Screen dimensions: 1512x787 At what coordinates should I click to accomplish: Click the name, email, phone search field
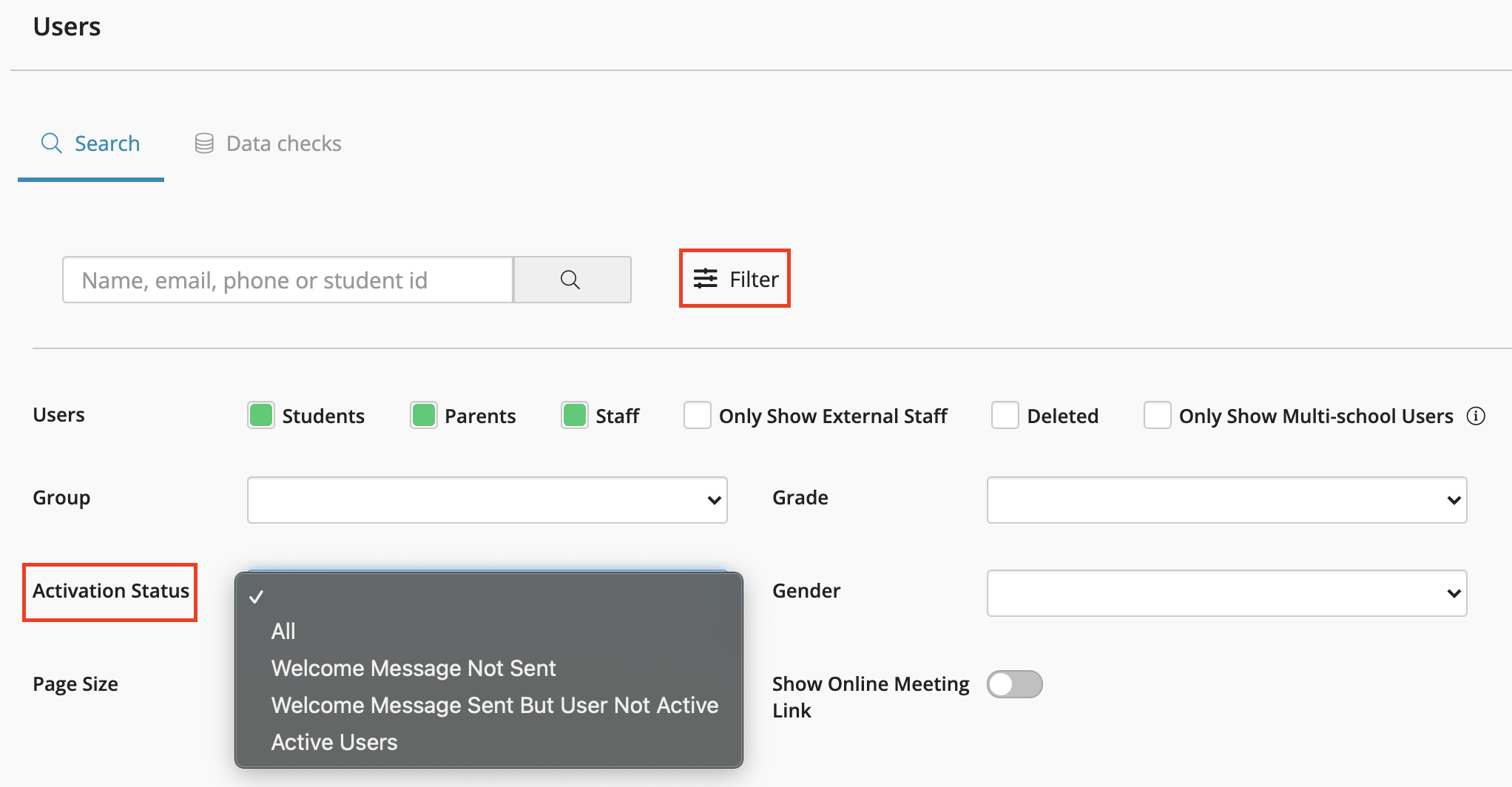click(288, 280)
